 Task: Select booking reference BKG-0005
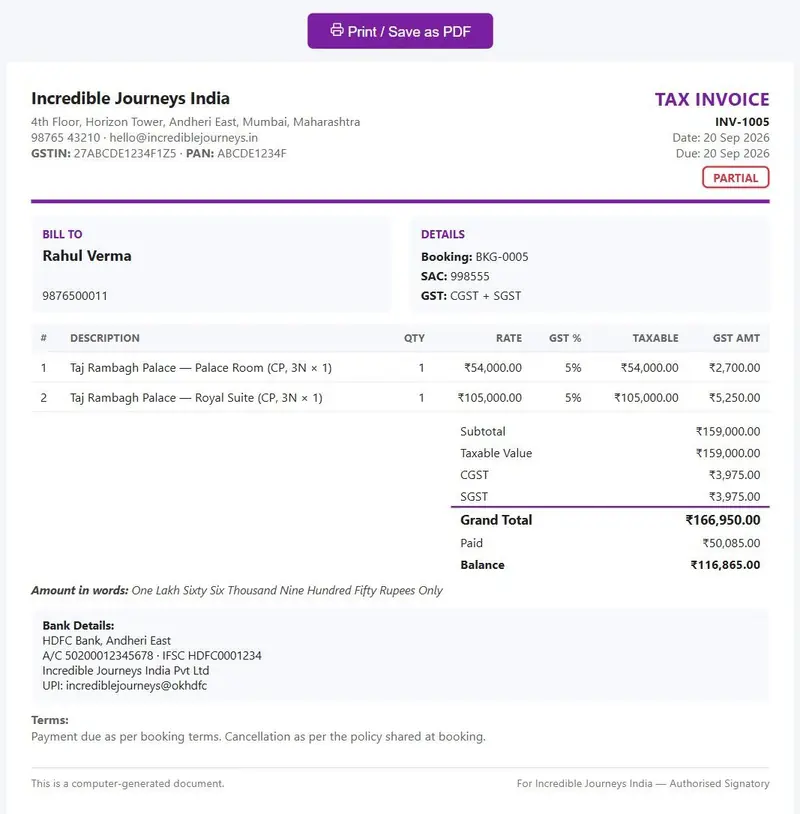501,257
